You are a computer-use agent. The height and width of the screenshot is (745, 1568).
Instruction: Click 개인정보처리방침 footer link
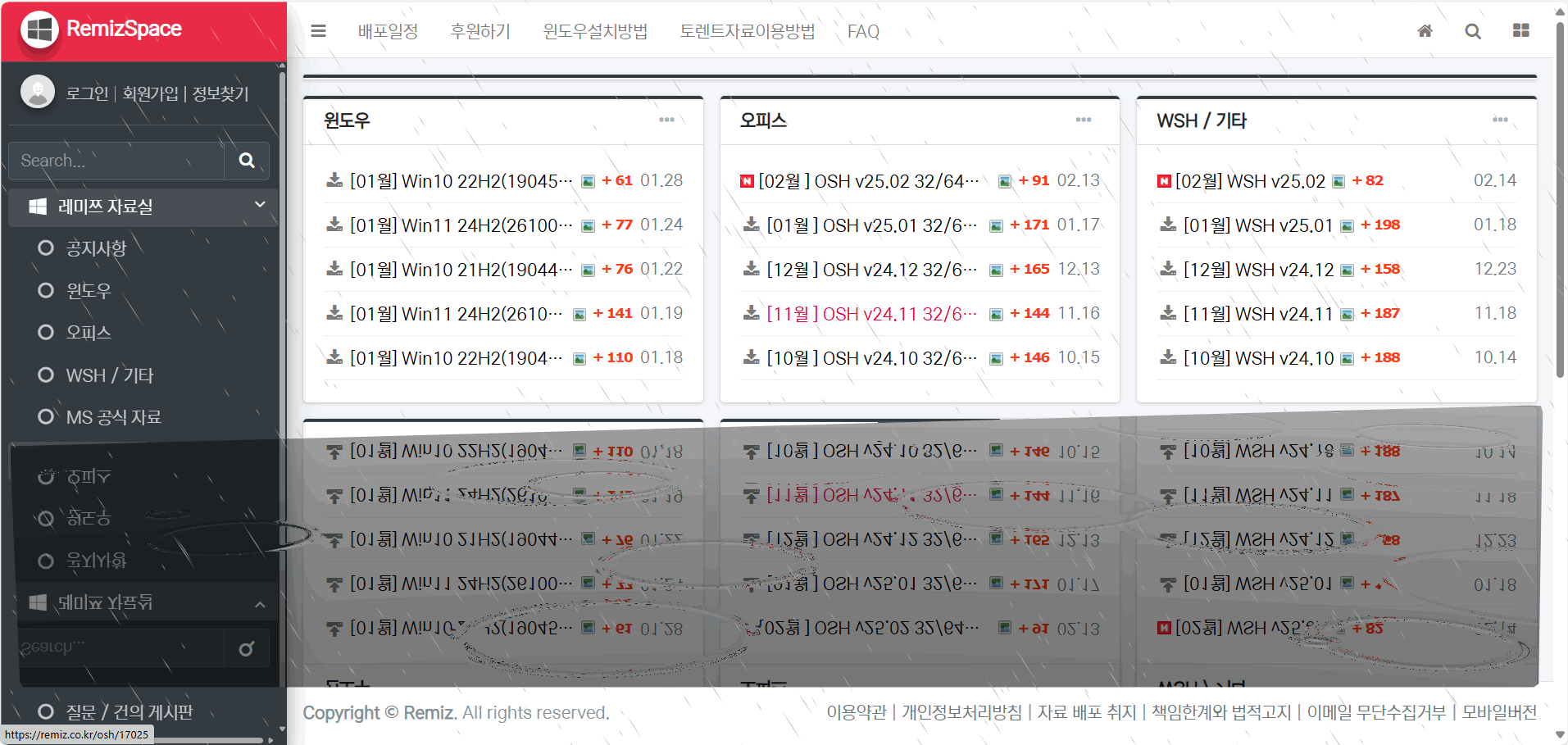(962, 712)
